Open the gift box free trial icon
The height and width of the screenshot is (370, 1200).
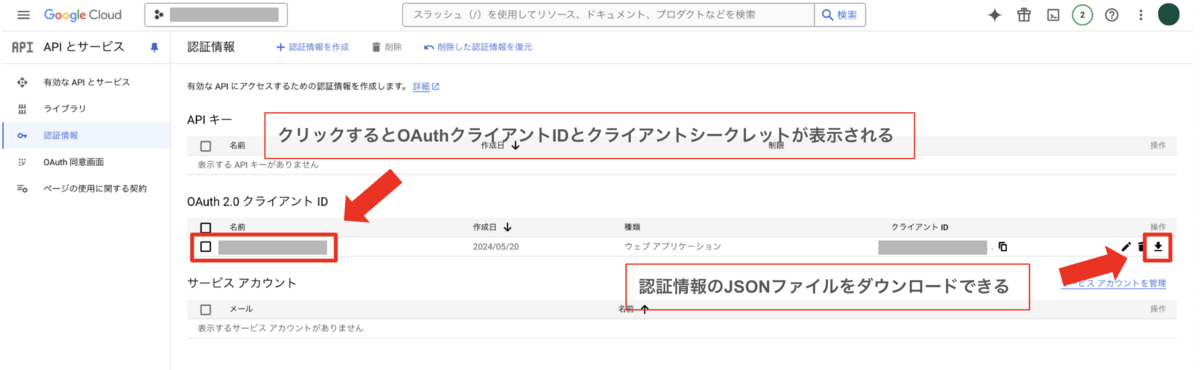tap(1023, 15)
